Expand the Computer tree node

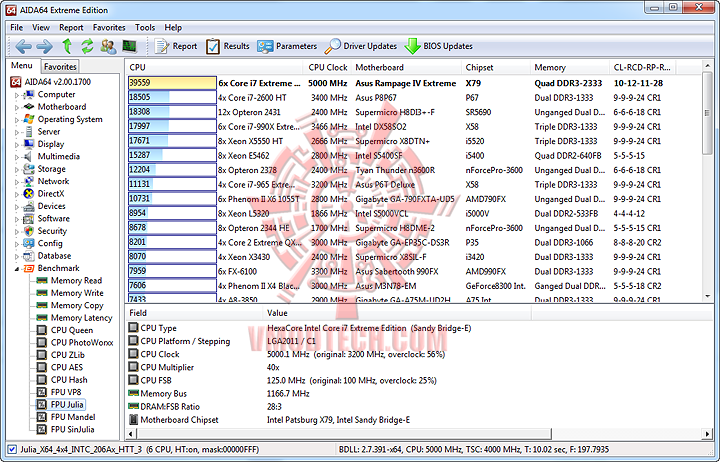coord(17,95)
